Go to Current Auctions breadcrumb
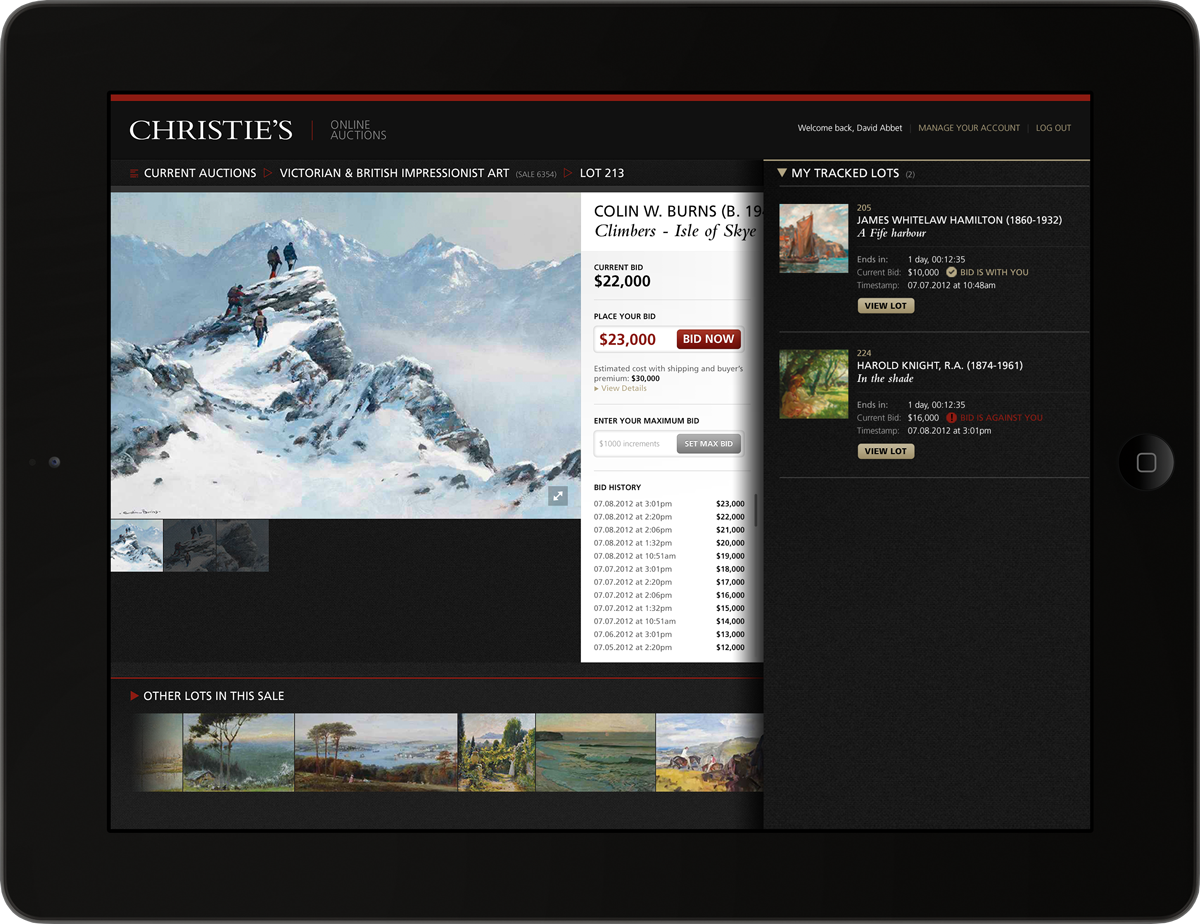 point(200,173)
